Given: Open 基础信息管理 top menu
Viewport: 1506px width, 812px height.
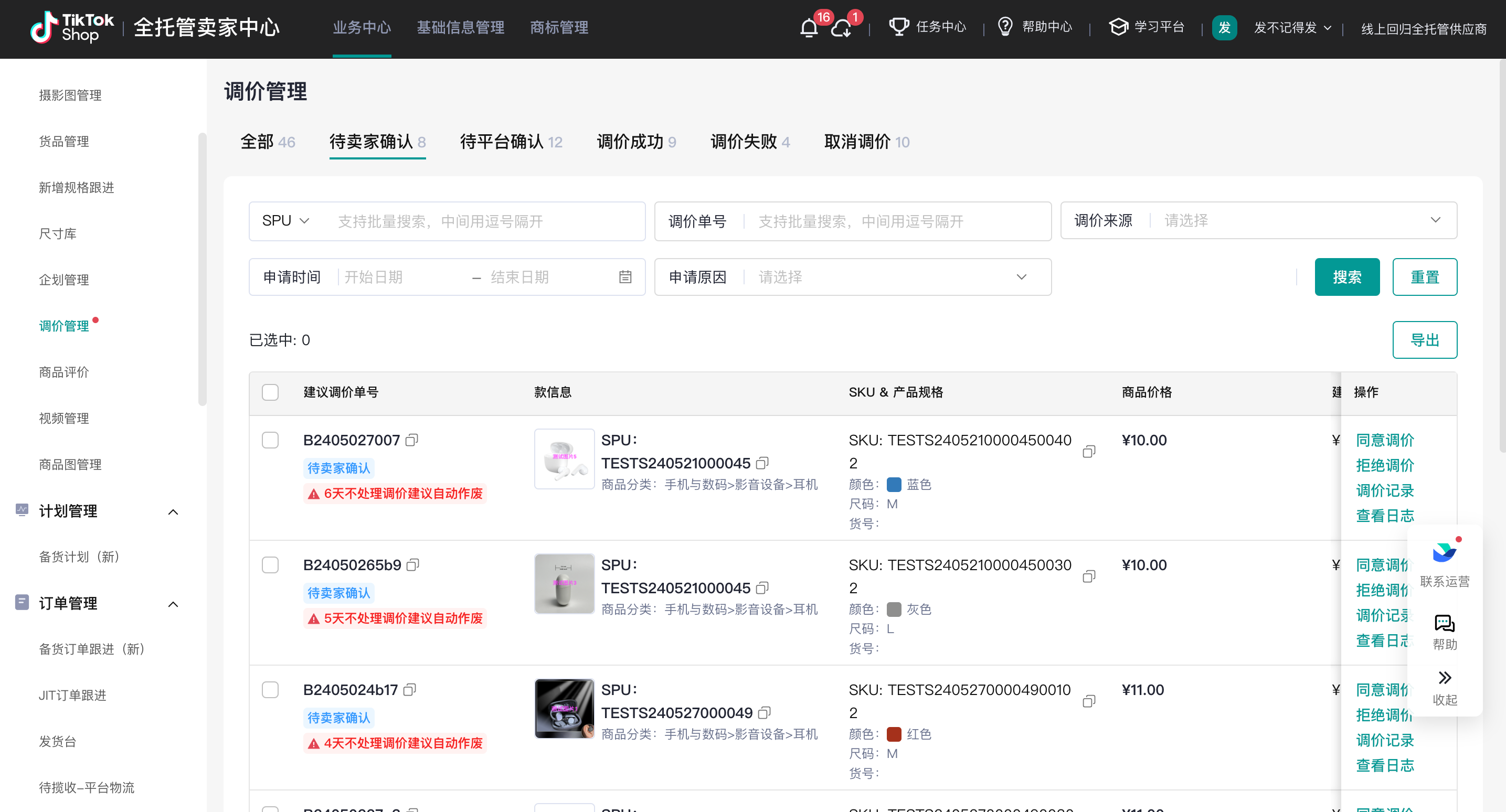Looking at the screenshot, I should (x=460, y=27).
